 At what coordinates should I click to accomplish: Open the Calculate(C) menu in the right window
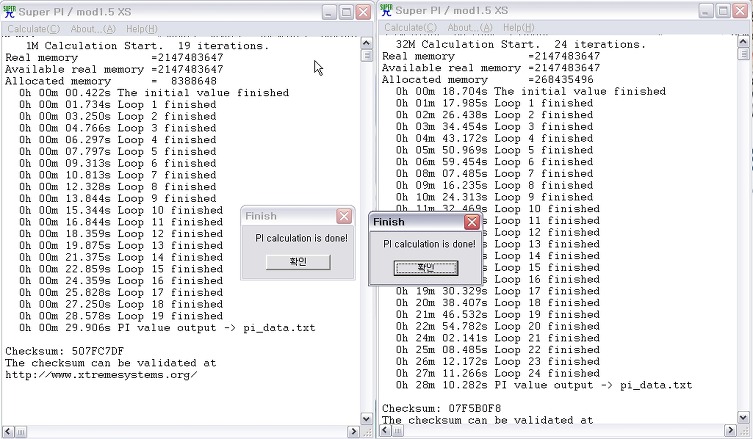(411, 27)
